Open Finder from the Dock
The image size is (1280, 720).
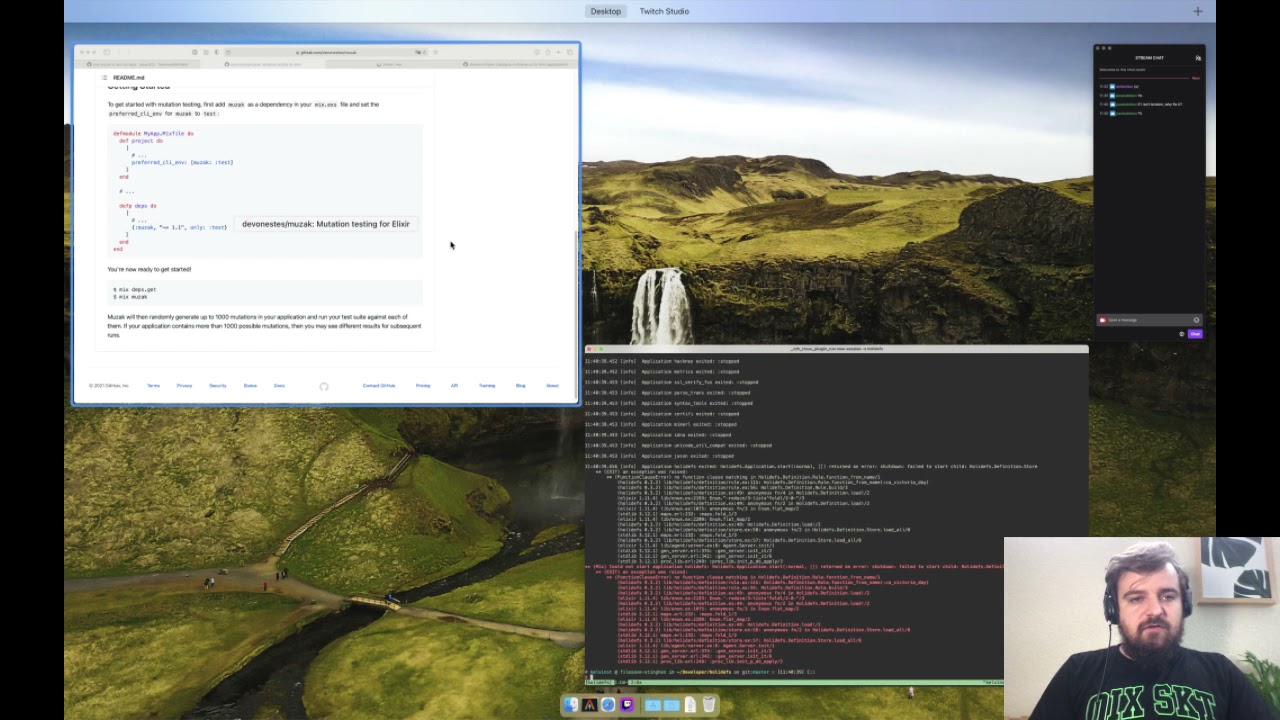point(571,705)
